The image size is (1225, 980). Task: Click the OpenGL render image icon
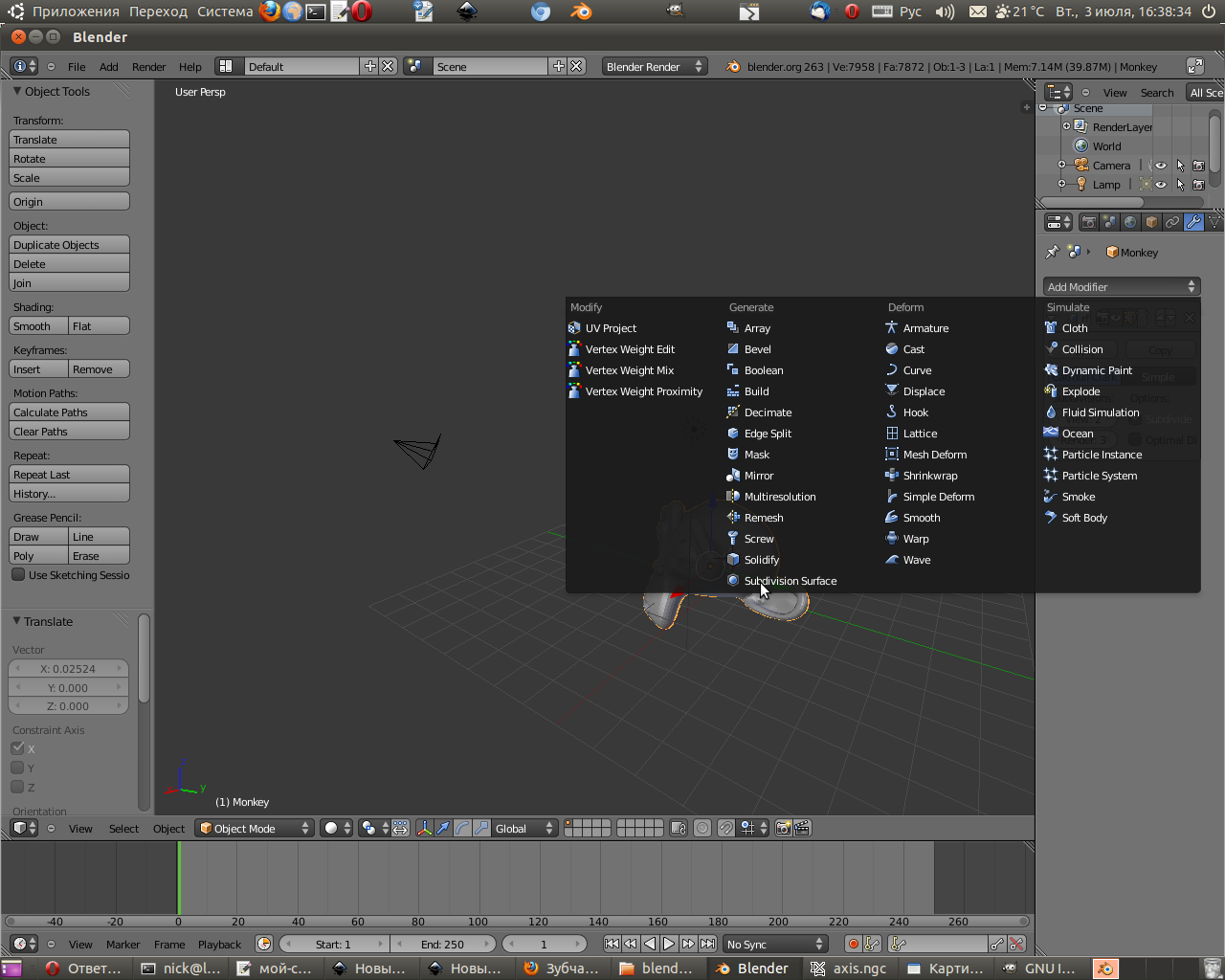pos(783,828)
